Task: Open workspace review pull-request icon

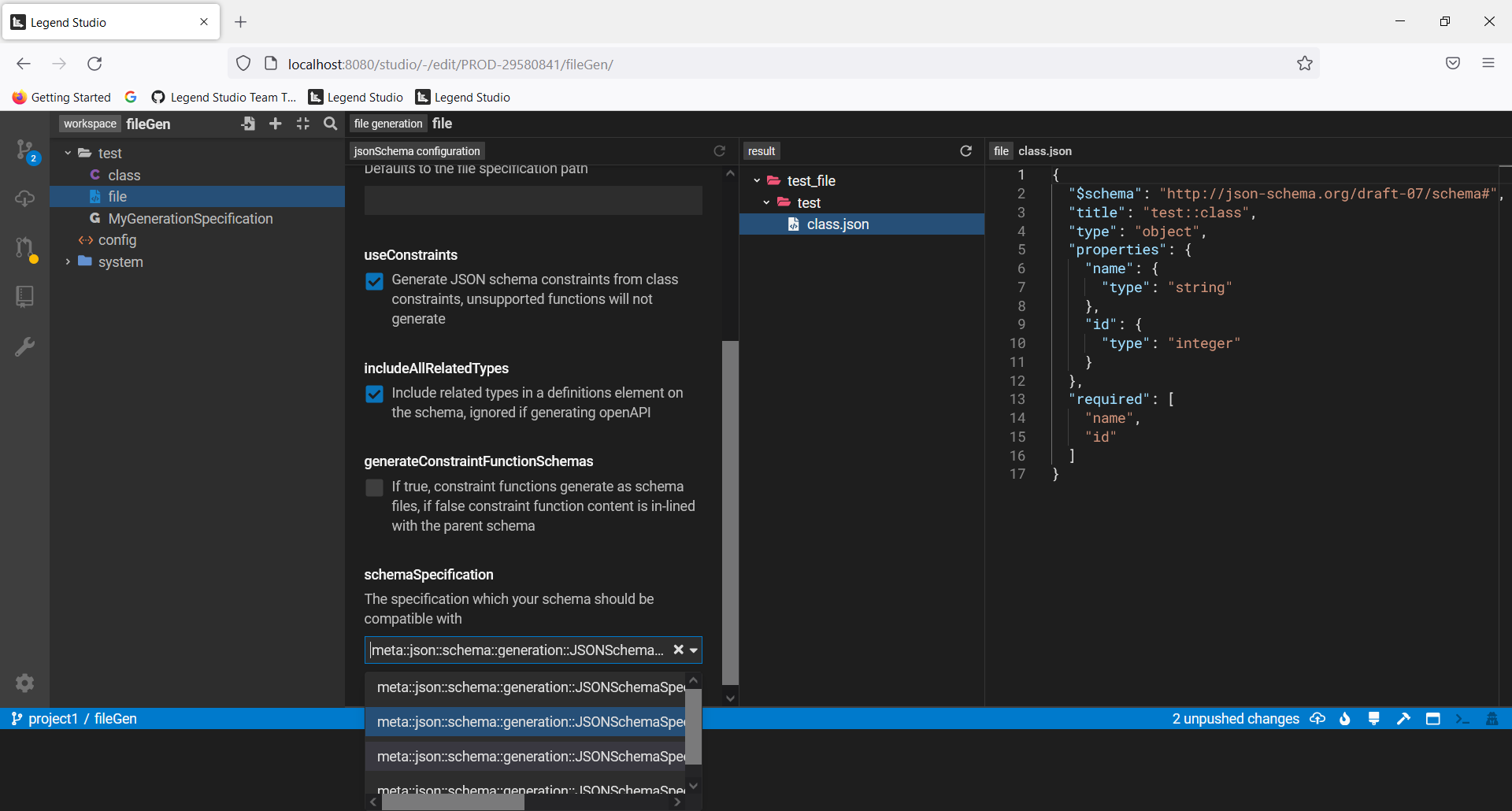Action: (25, 249)
